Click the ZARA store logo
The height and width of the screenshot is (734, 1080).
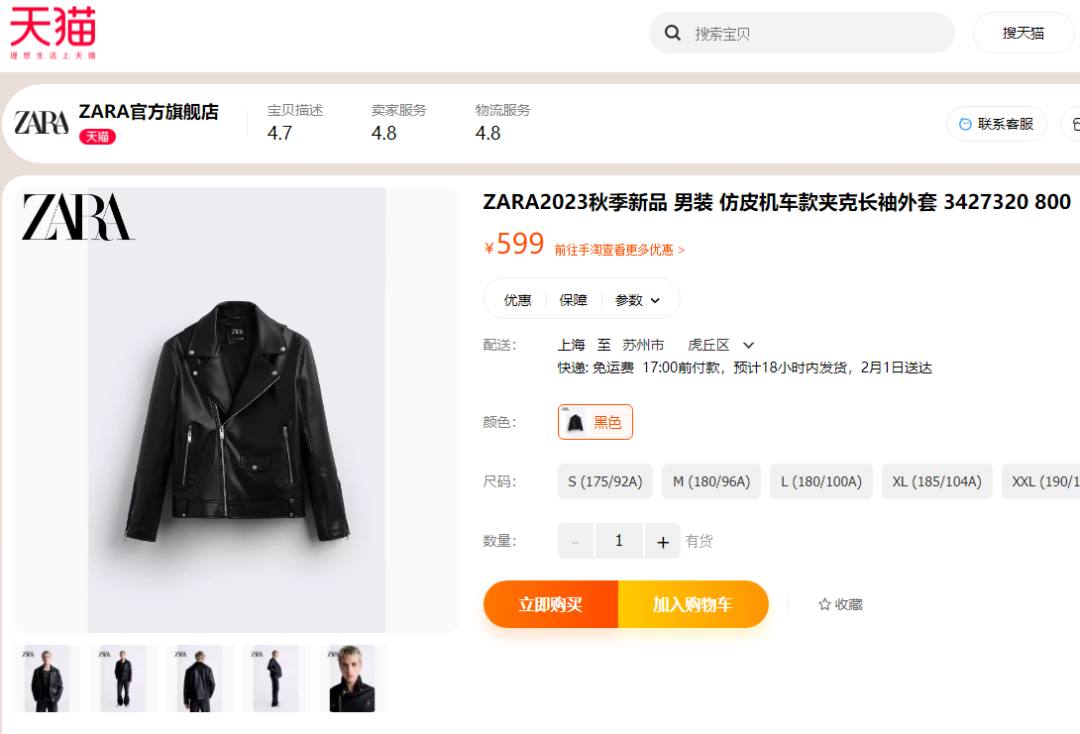(x=41, y=123)
